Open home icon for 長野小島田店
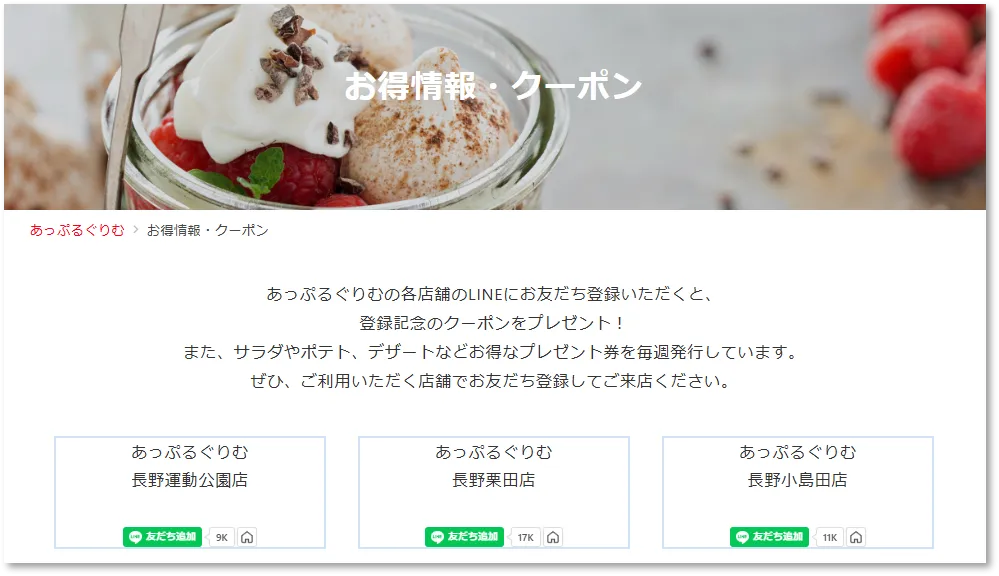Viewport: 999px width, 576px height. (856, 537)
